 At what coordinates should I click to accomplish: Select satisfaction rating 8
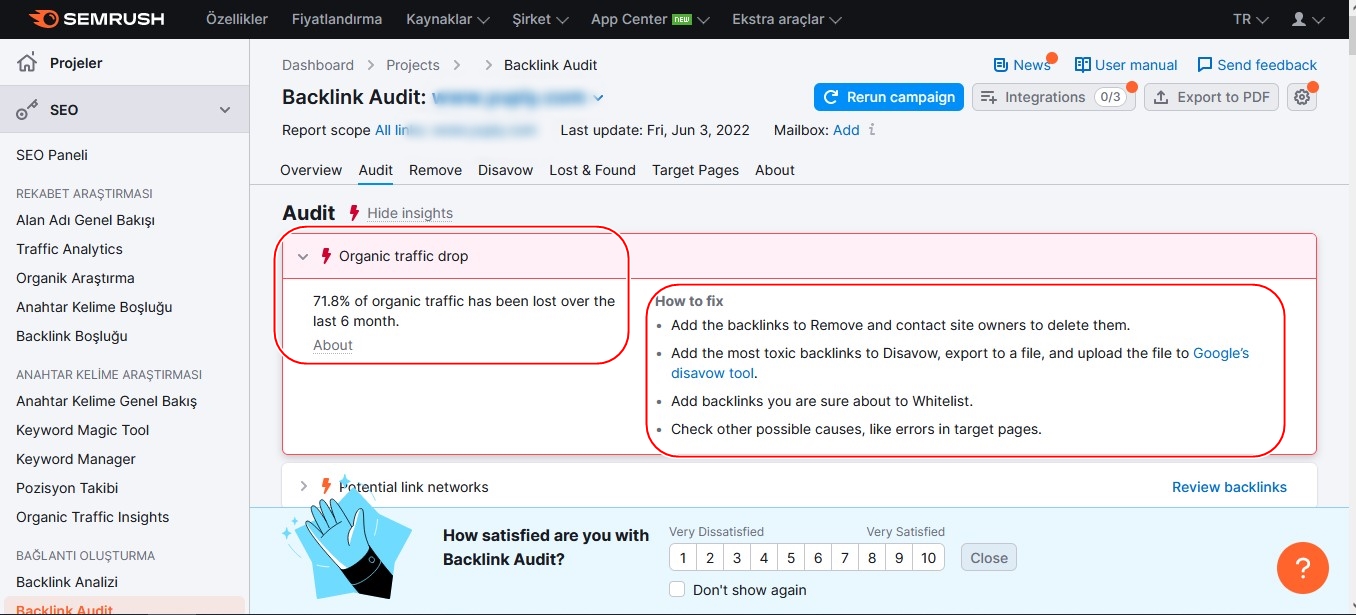pos(871,558)
